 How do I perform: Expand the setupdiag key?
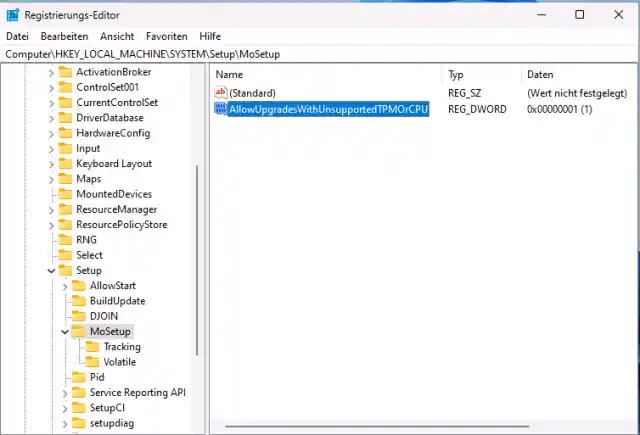point(65,424)
